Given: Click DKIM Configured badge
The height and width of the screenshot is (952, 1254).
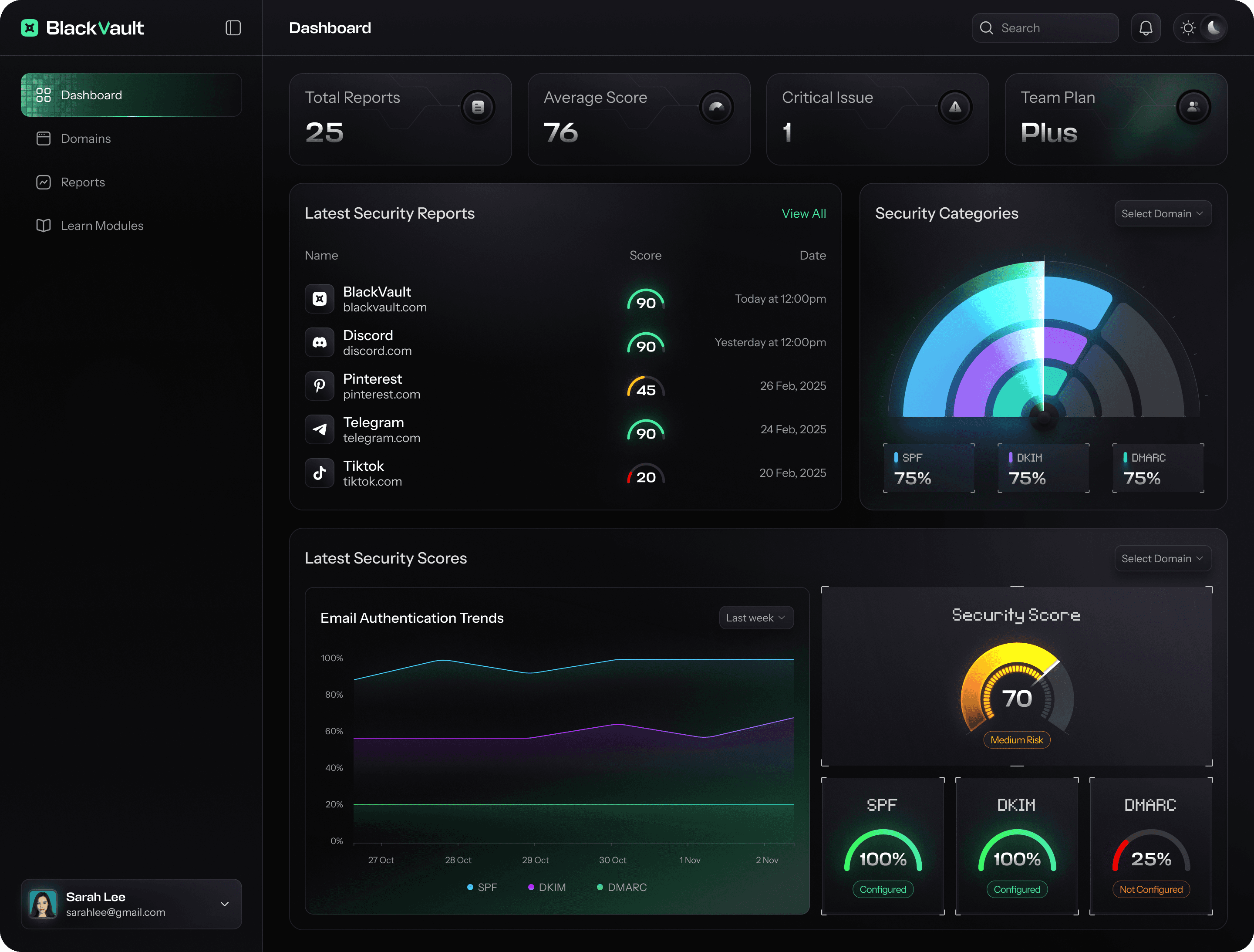Looking at the screenshot, I should pyautogui.click(x=1017, y=890).
